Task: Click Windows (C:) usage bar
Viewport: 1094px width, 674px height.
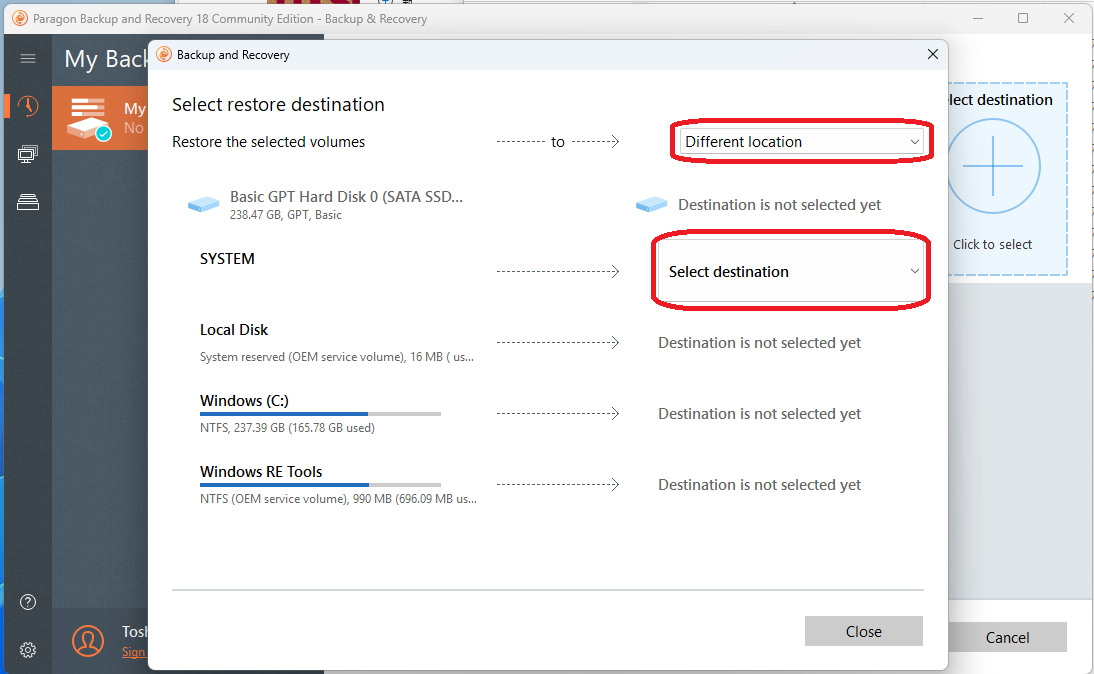Action: coord(320,414)
